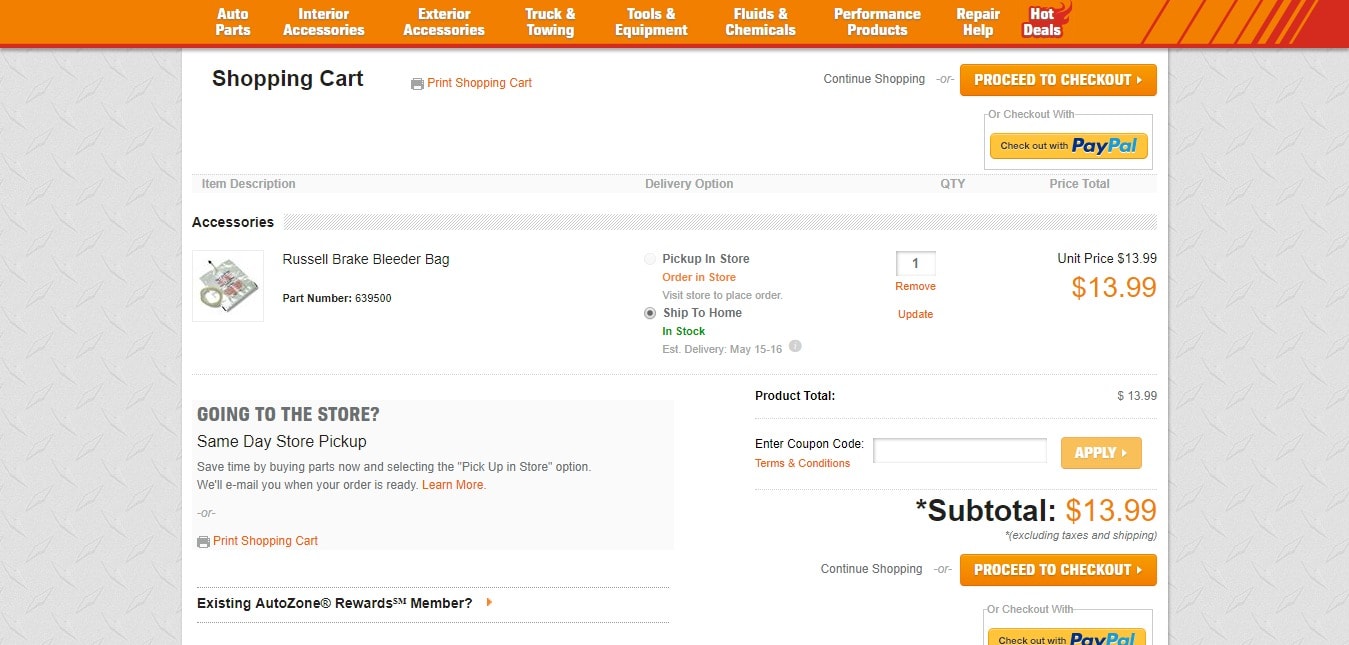
Task: Click Learn More about store pickup
Action: point(454,485)
